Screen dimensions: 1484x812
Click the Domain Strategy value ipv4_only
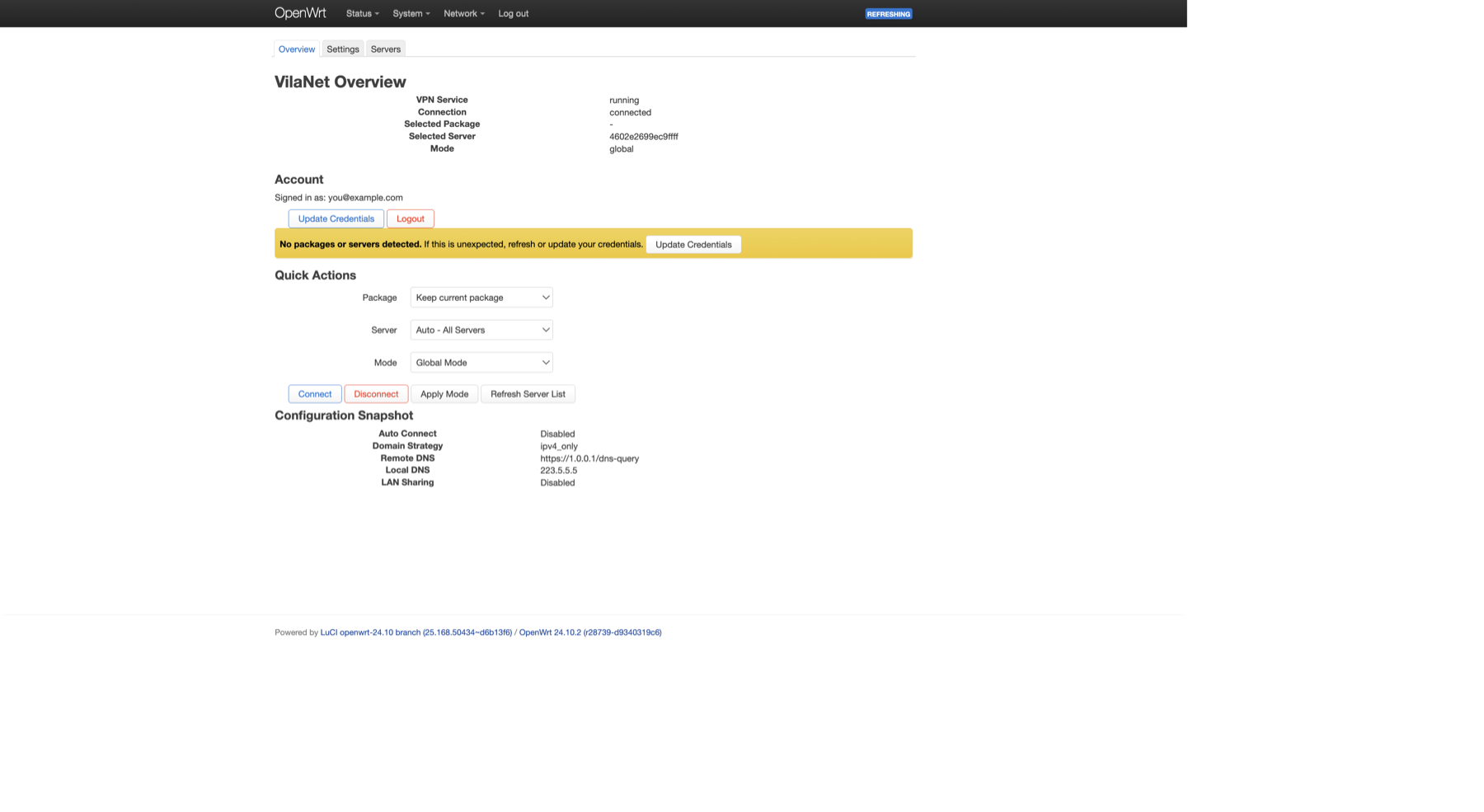pyautogui.click(x=559, y=446)
